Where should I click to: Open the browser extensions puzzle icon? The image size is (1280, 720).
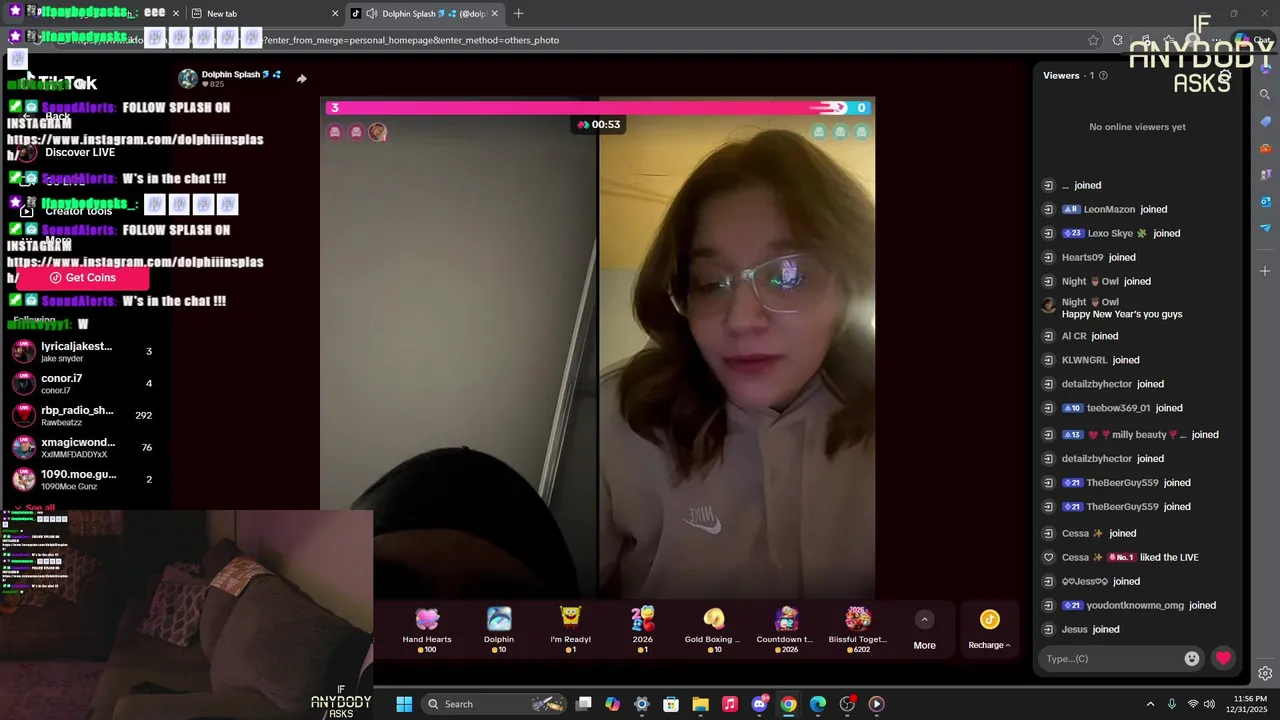click(1118, 40)
